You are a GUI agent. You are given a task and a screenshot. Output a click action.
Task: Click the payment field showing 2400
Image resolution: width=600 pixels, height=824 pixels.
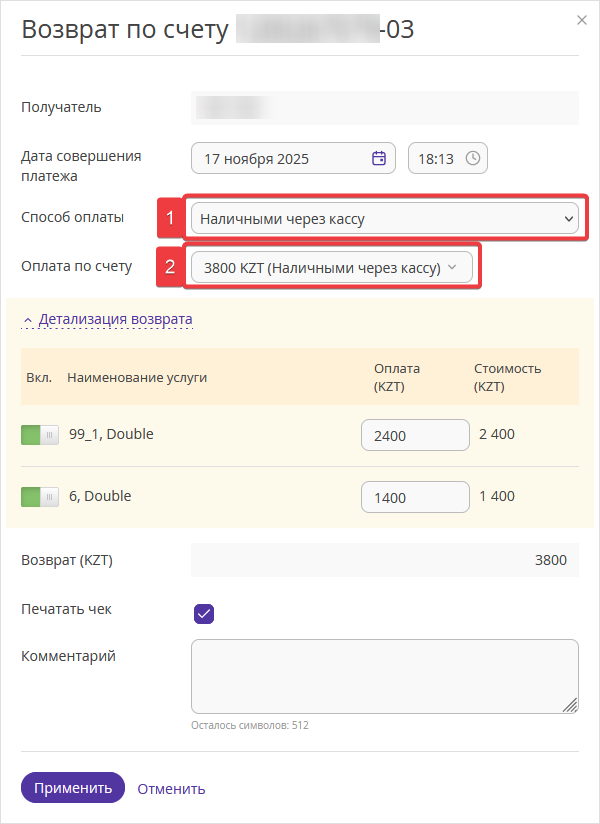pos(415,435)
